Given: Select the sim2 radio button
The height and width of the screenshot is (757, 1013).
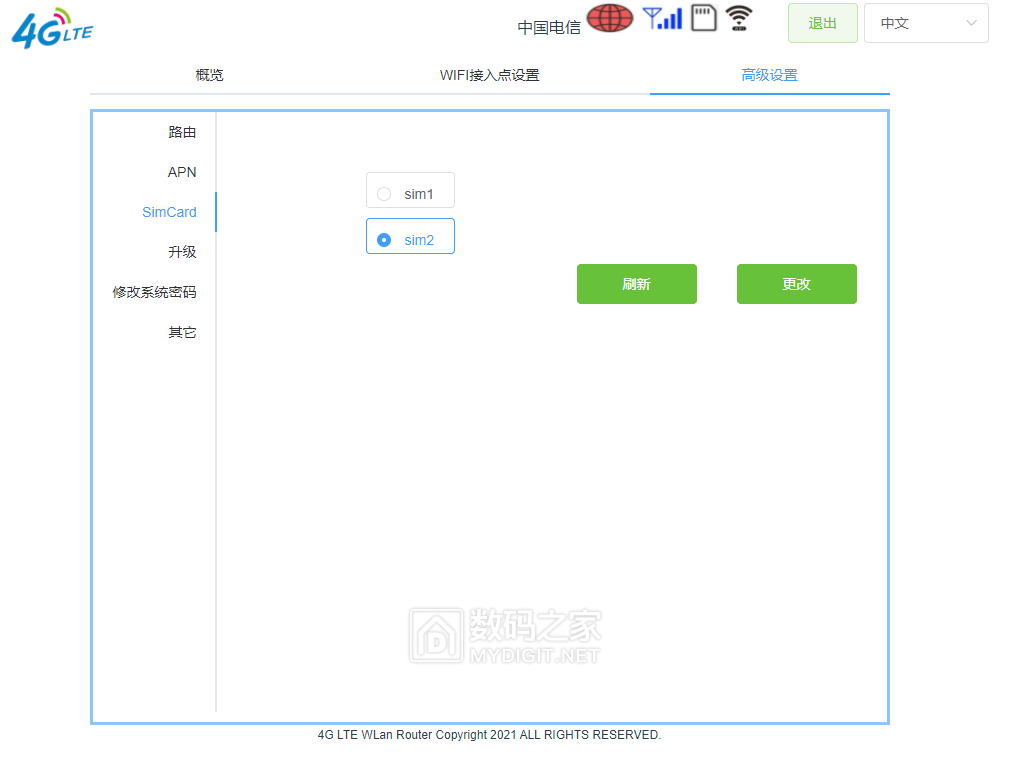Looking at the screenshot, I should [x=384, y=240].
